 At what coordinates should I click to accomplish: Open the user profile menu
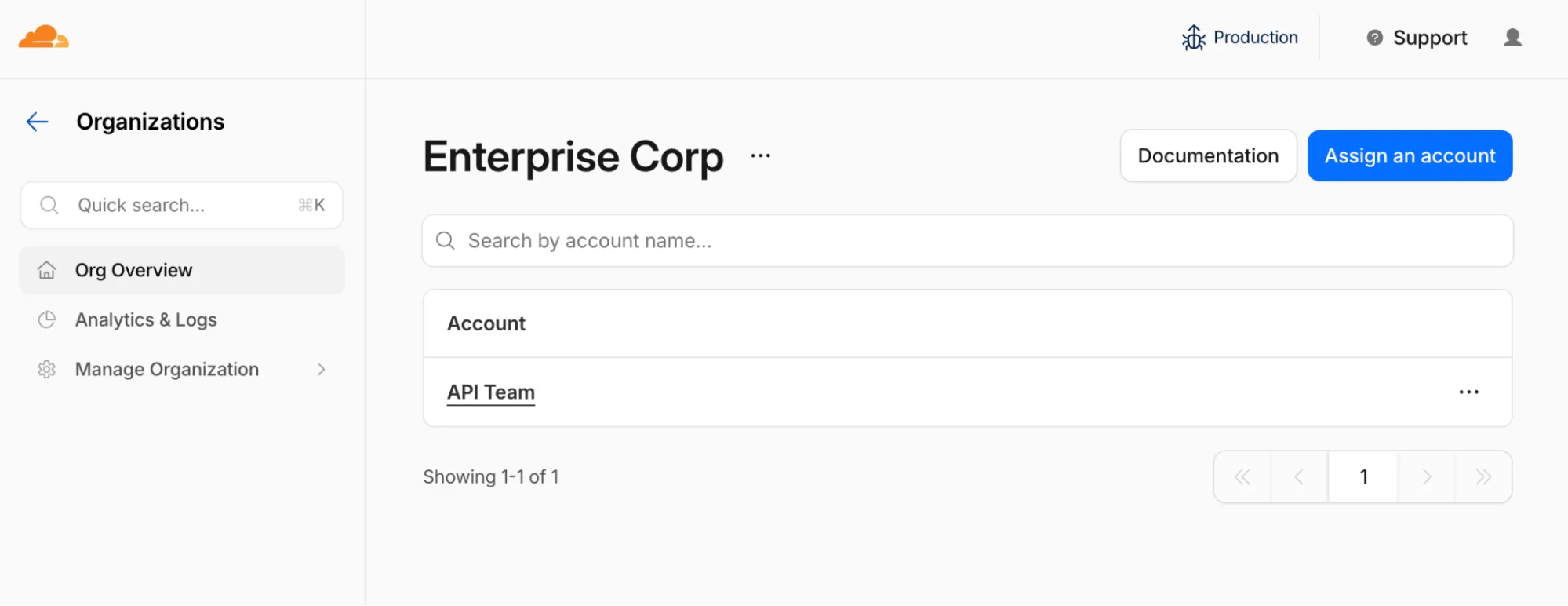[1512, 37]
